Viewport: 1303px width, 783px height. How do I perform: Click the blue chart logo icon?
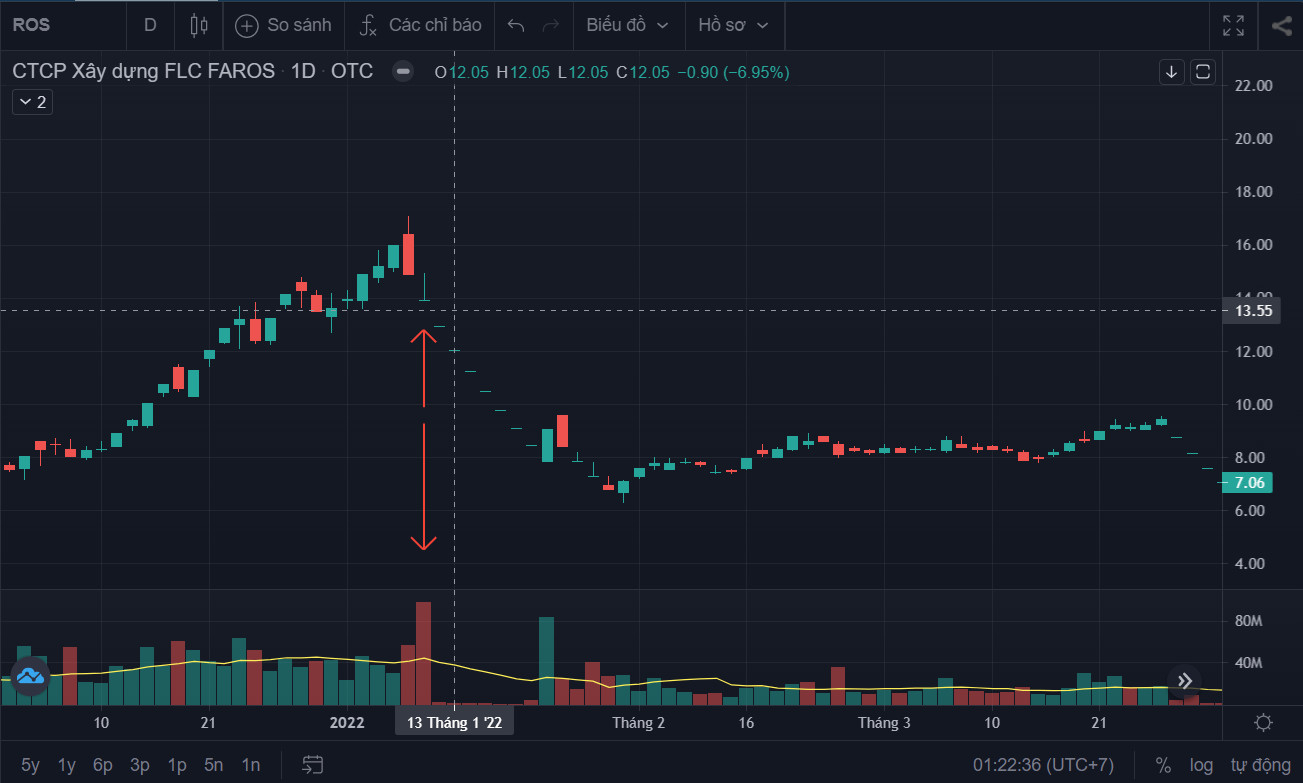pyautogui.click(x=29, y=677)
